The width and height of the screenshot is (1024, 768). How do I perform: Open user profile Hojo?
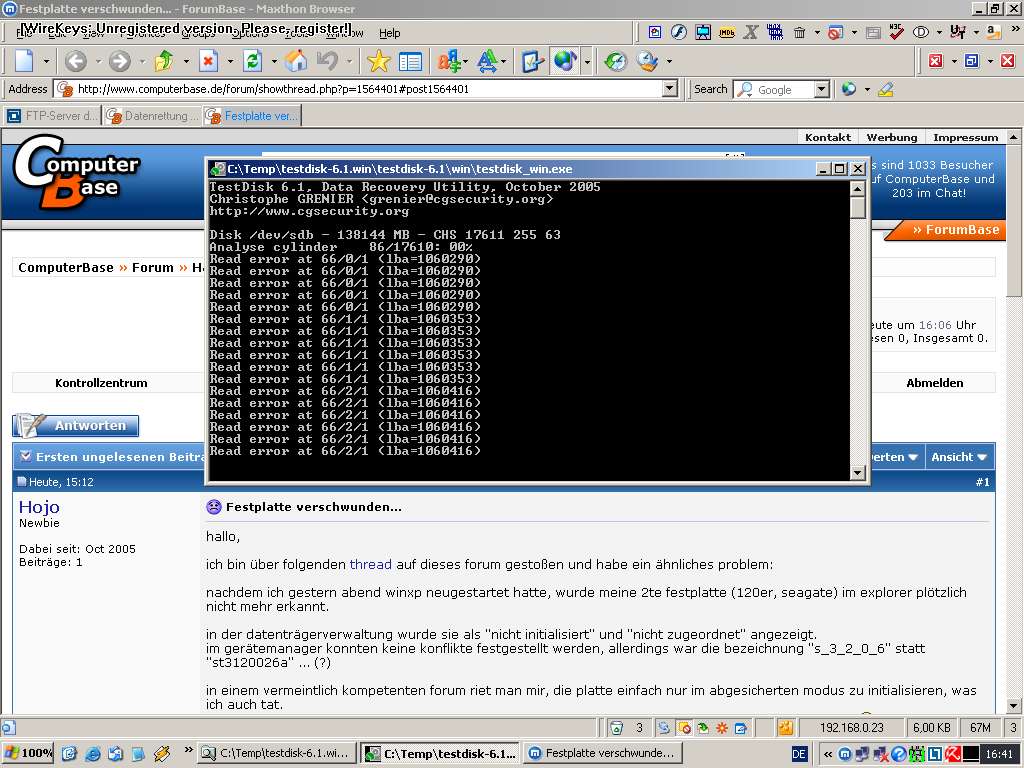click(39, 507)
